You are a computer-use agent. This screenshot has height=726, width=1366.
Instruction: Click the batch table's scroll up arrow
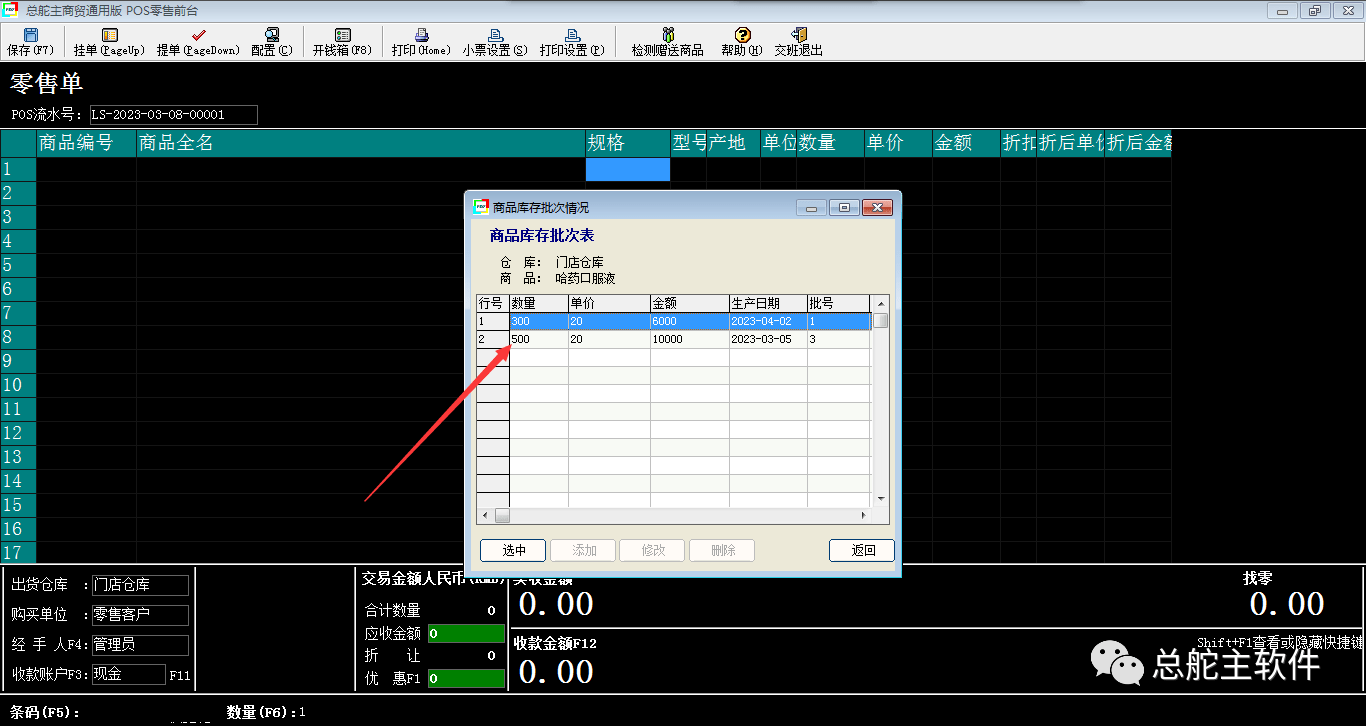pos(881,303)
